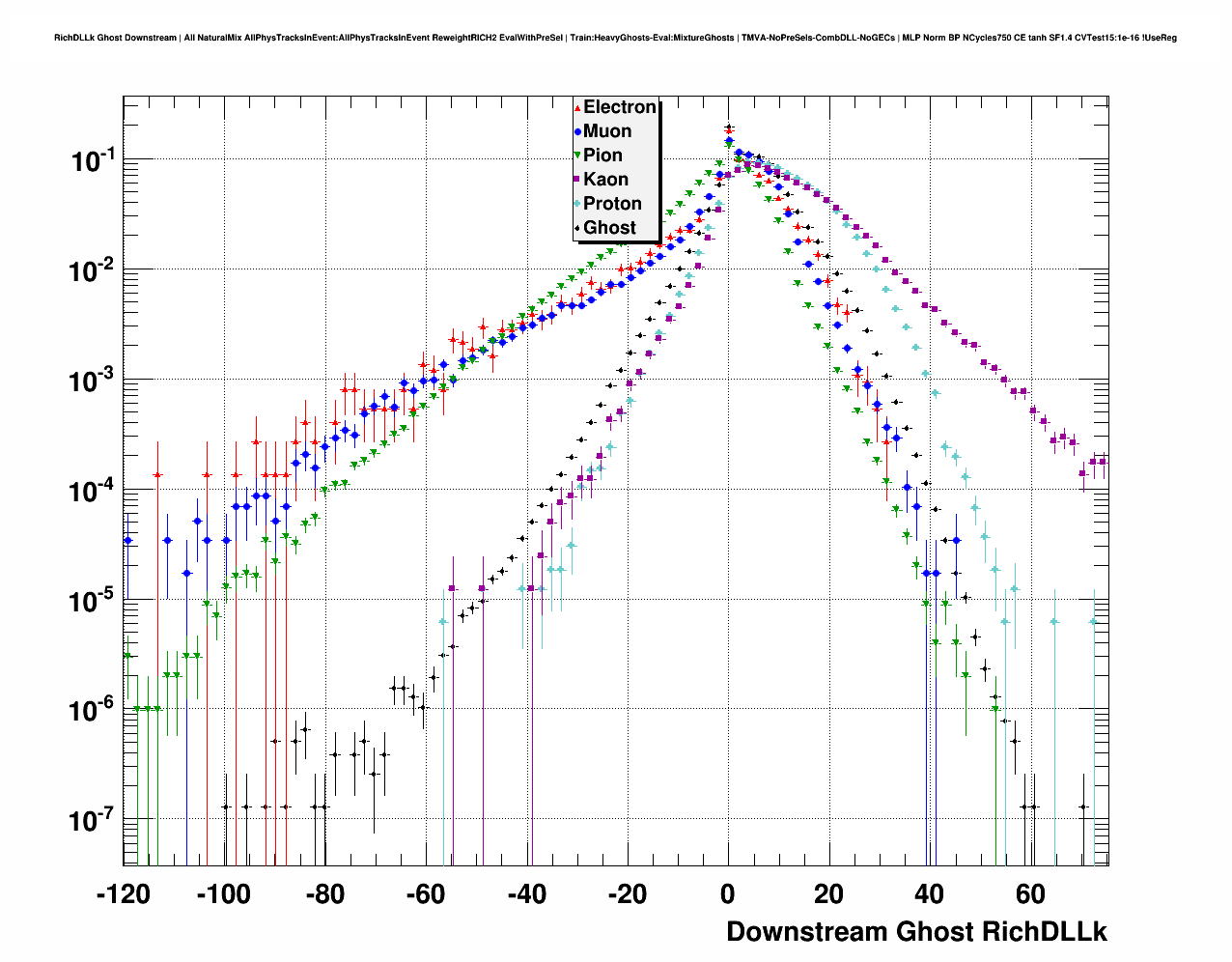
Task: Click the green Pion triangle marker in legend
Action: (x=577, y=156)
